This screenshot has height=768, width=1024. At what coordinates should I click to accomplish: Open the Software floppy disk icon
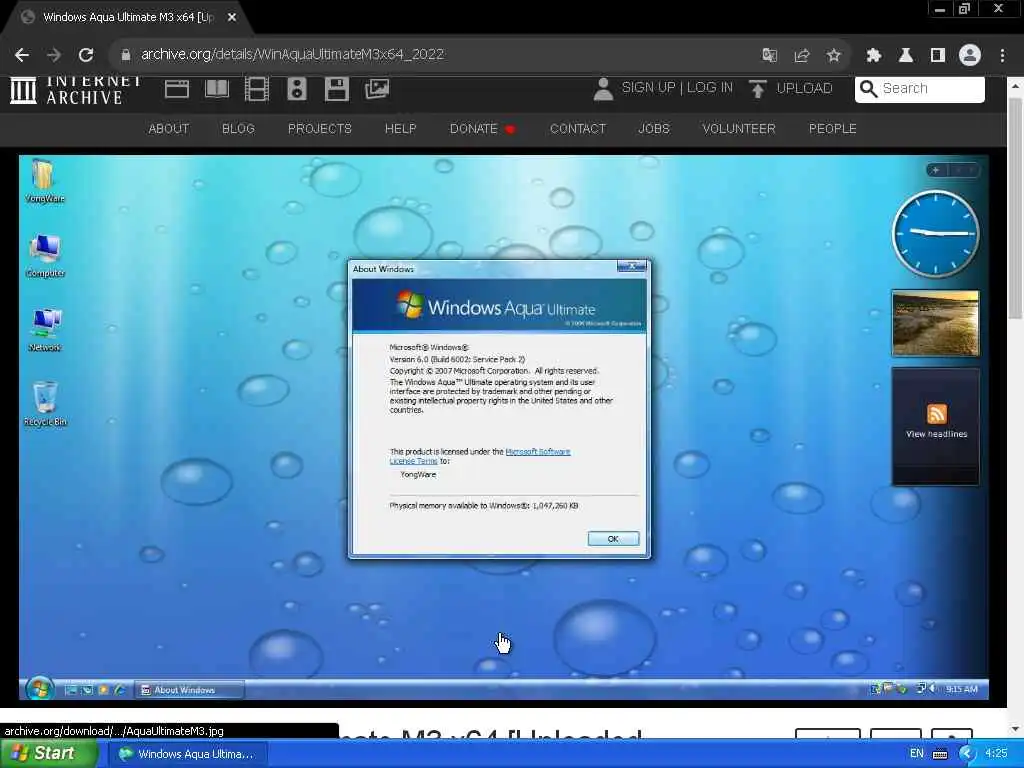(x=336, y=89)
